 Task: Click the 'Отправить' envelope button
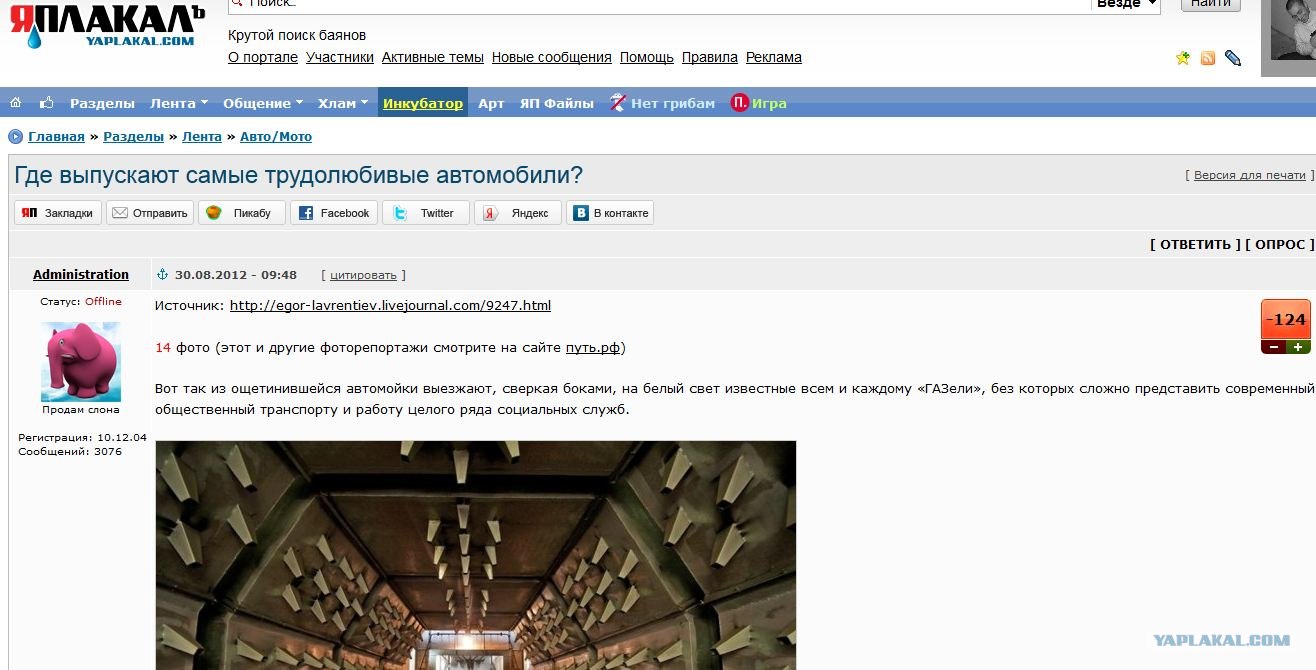[x=150, y=213]
